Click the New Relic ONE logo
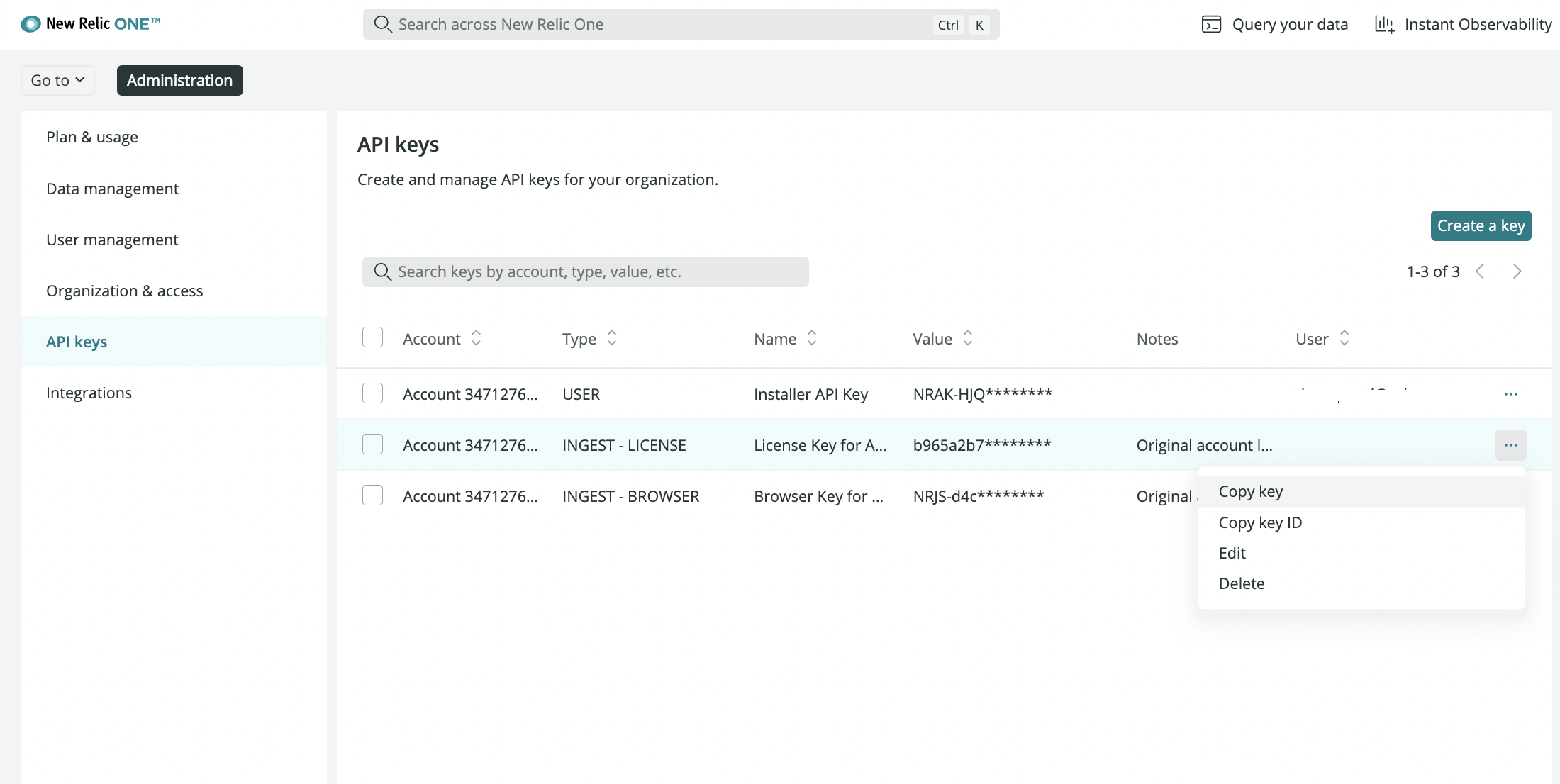Screen dimensions: 1560x784 [x=90, y=24]
